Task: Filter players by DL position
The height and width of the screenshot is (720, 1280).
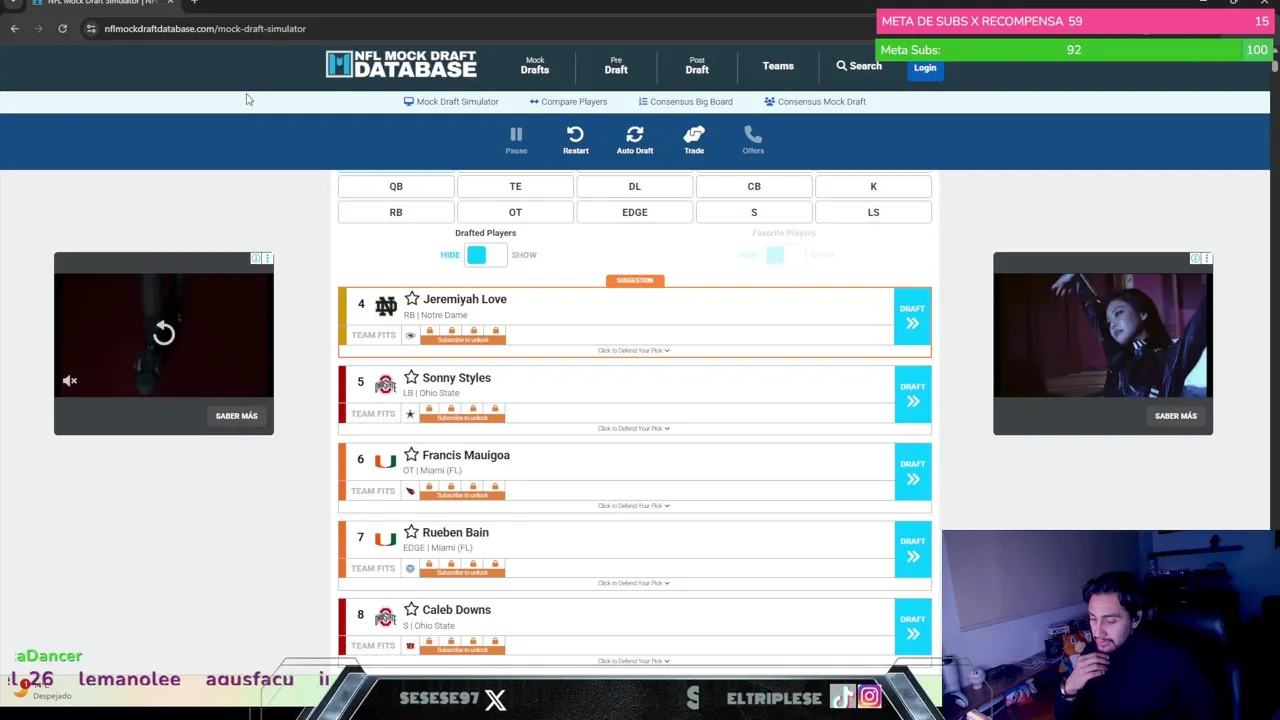Action: click(x=635, y=186)
